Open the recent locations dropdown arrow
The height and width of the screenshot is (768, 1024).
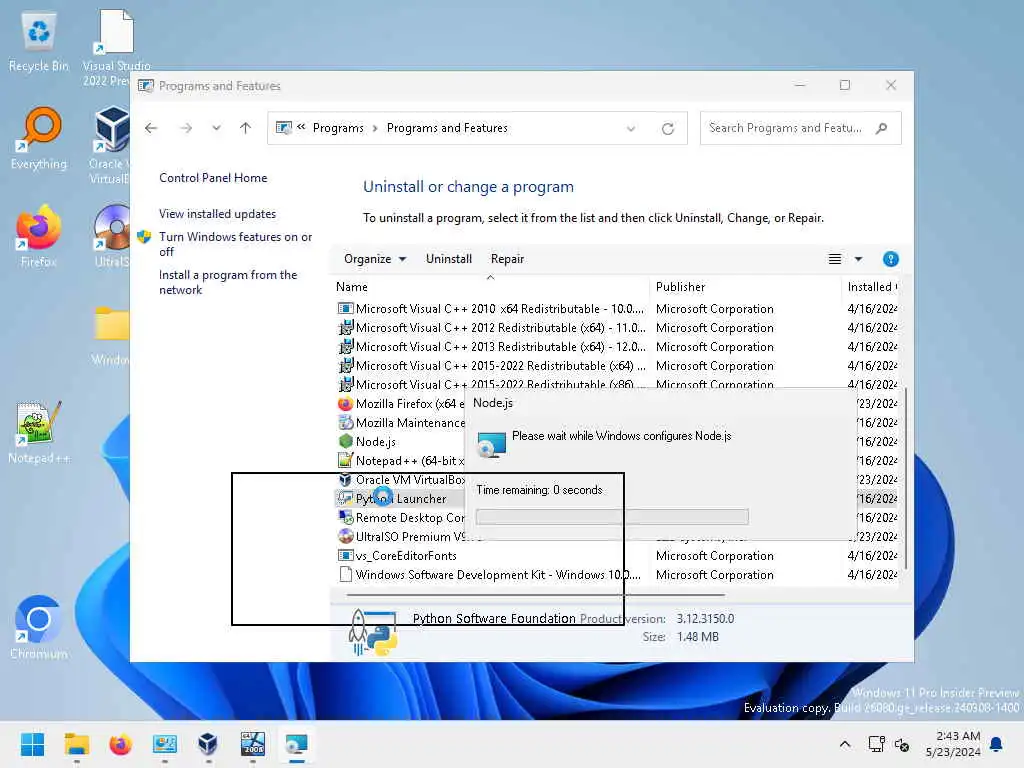[x=216, y=128]
